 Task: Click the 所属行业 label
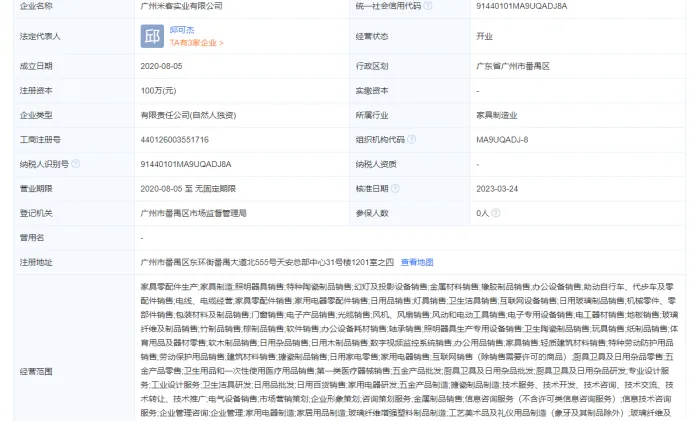tap(372, 115)
